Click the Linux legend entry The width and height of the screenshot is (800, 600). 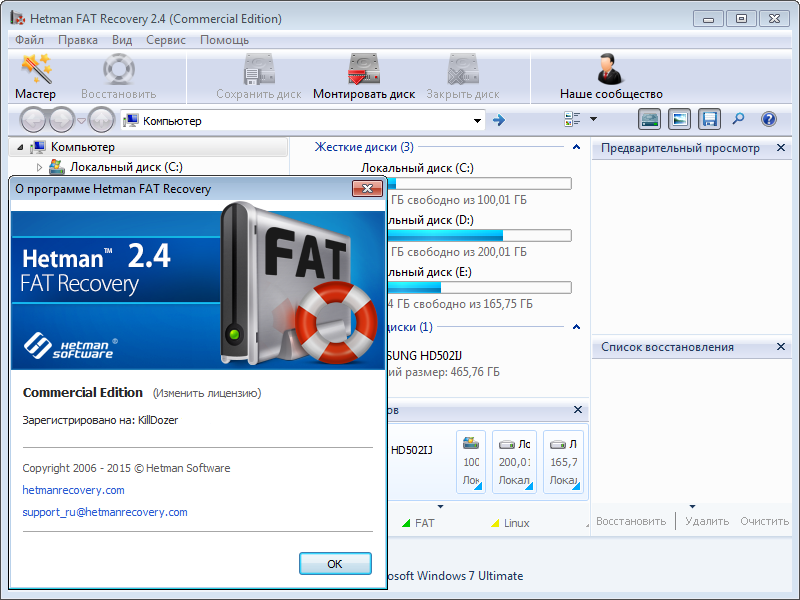pos(510,523)
